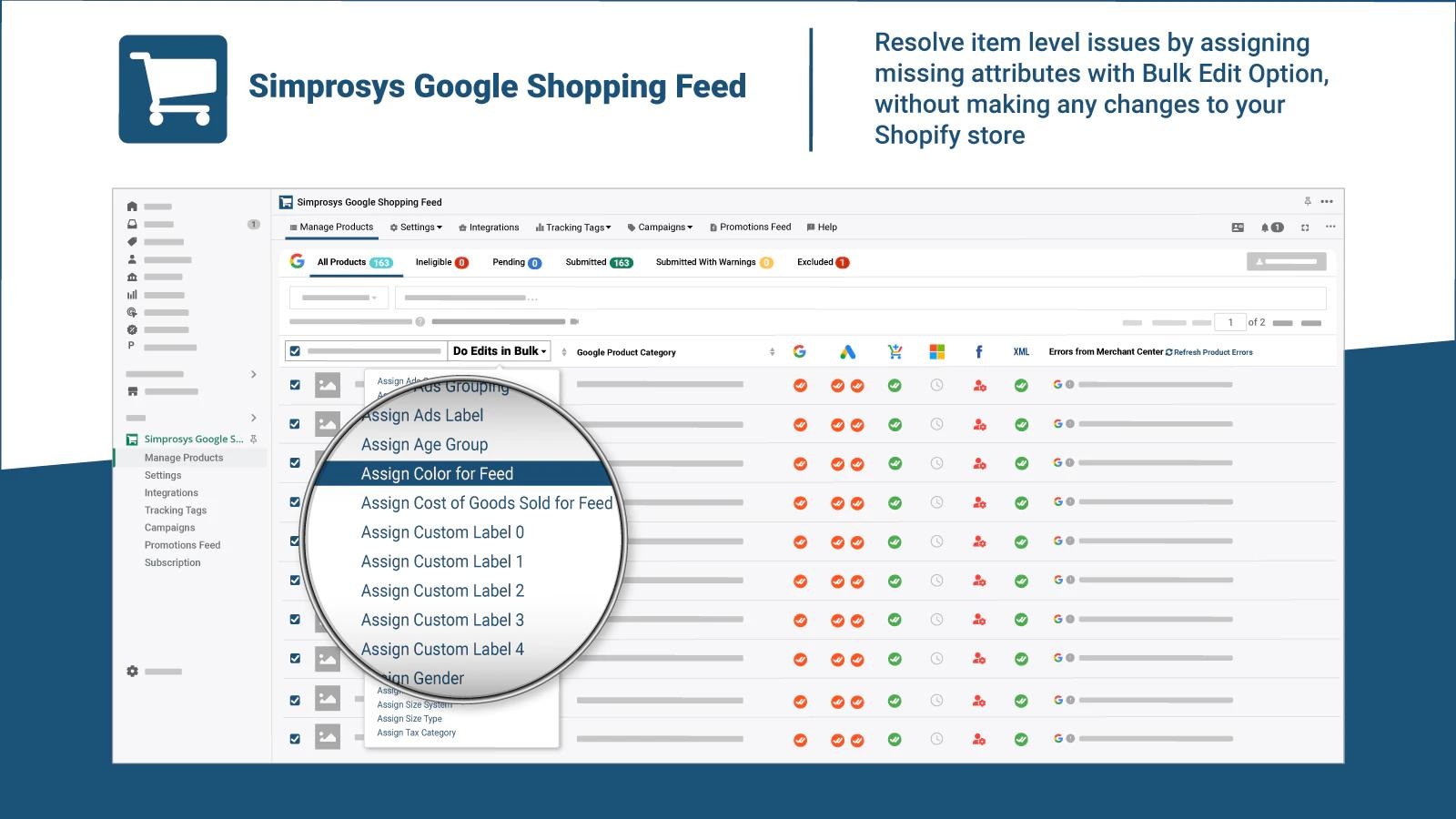Click the help question mark icon below filters
The height and width of the screenshot is (819, 1456).
(x=420, y=322)
